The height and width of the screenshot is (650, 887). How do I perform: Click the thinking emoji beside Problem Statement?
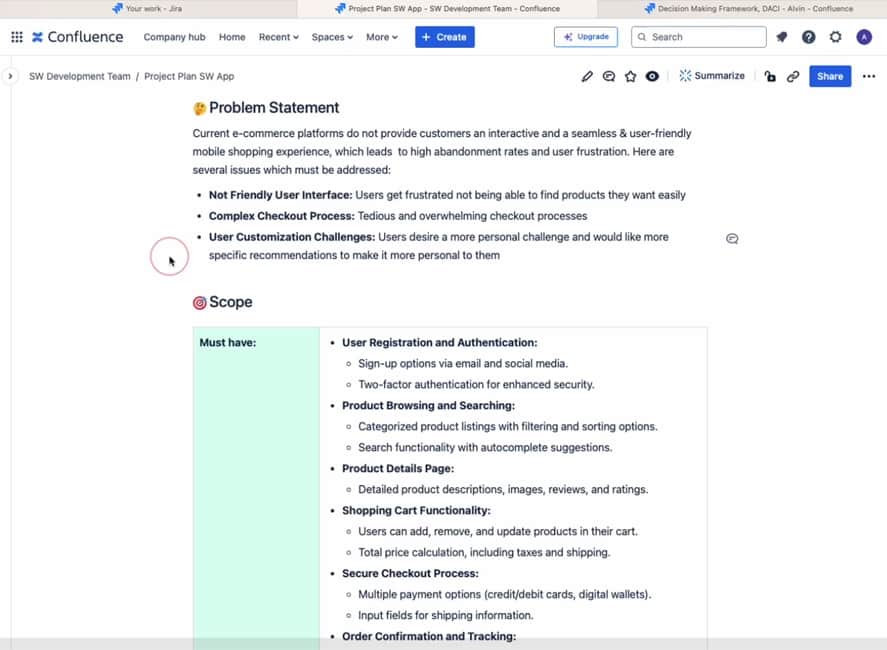point(200,108)
